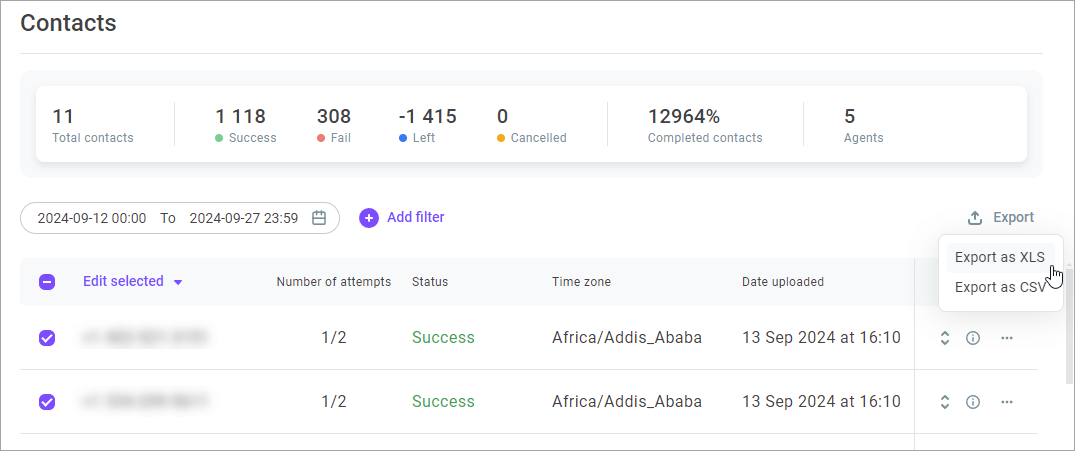Image resolution: width=1075 pixels, height=451 pixels.
Task: Choose Export as CSV
Action: [x=1000, y=287]
